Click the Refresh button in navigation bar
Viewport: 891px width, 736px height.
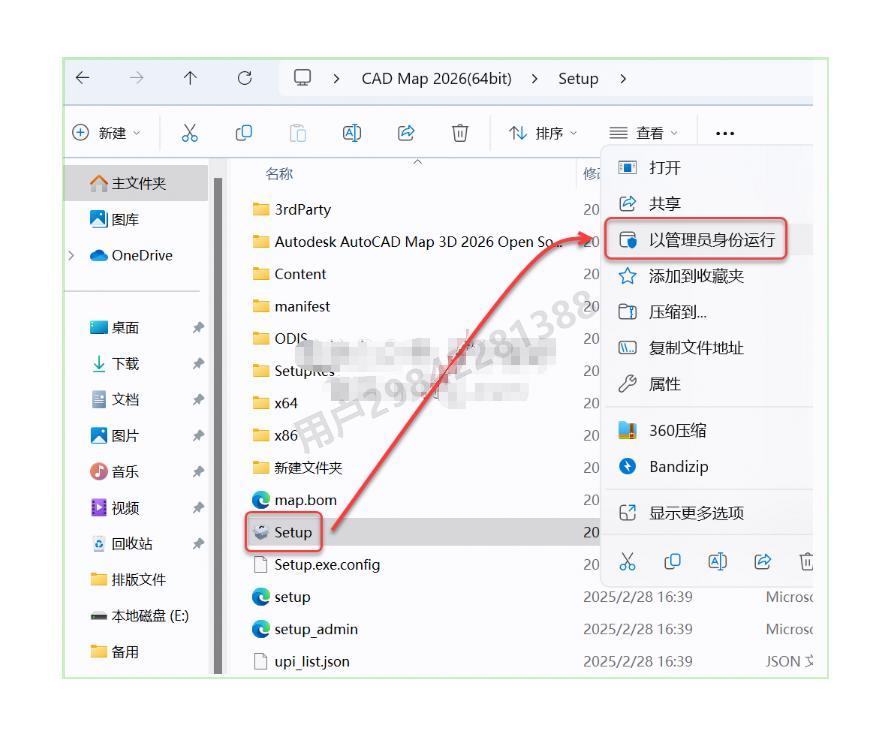[x=245, y=79]
